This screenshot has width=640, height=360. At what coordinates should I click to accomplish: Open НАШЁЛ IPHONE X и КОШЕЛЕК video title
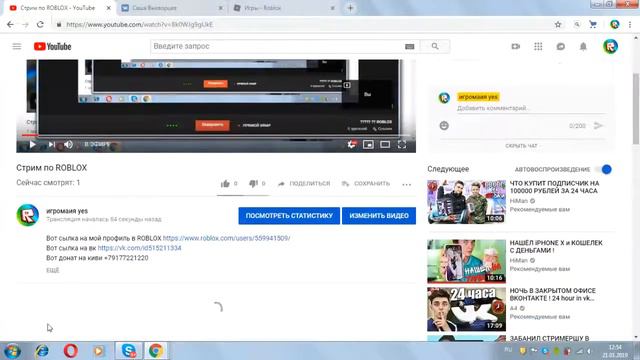(x=556, y=247)
